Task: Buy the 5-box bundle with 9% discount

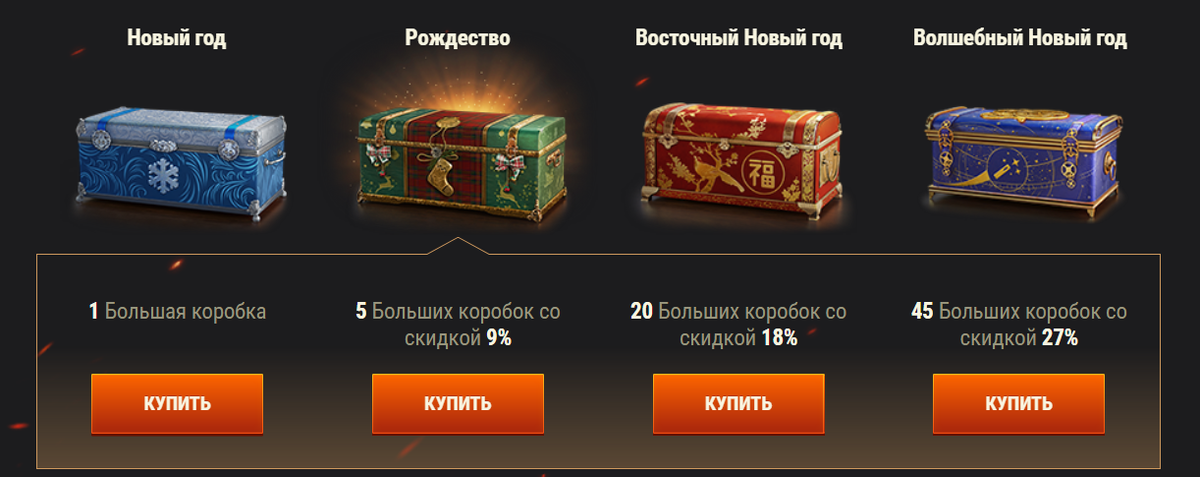Action: pos(458,404)
